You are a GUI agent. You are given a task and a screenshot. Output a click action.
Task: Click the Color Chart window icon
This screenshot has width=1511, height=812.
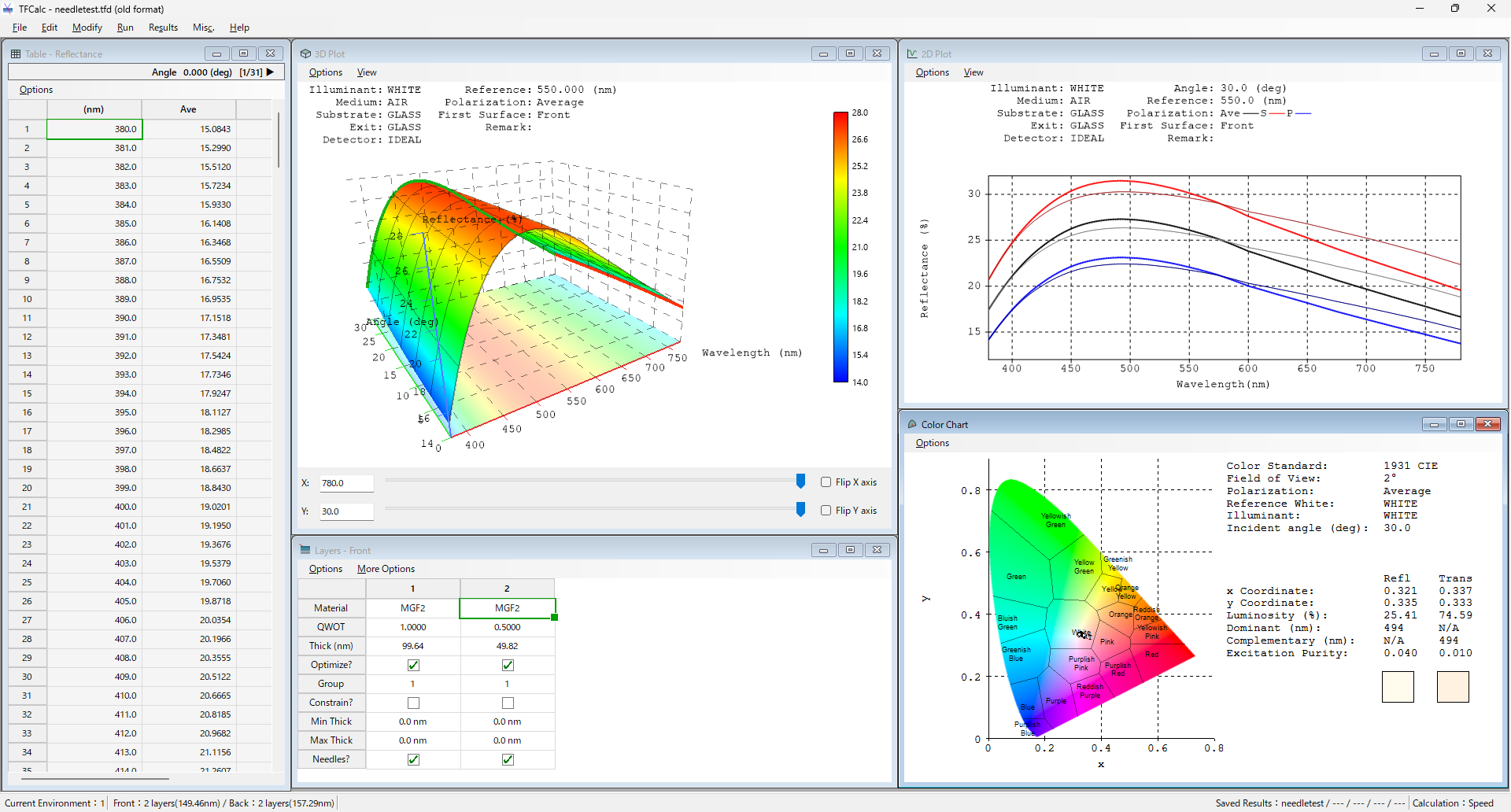[x=912, y=424]
